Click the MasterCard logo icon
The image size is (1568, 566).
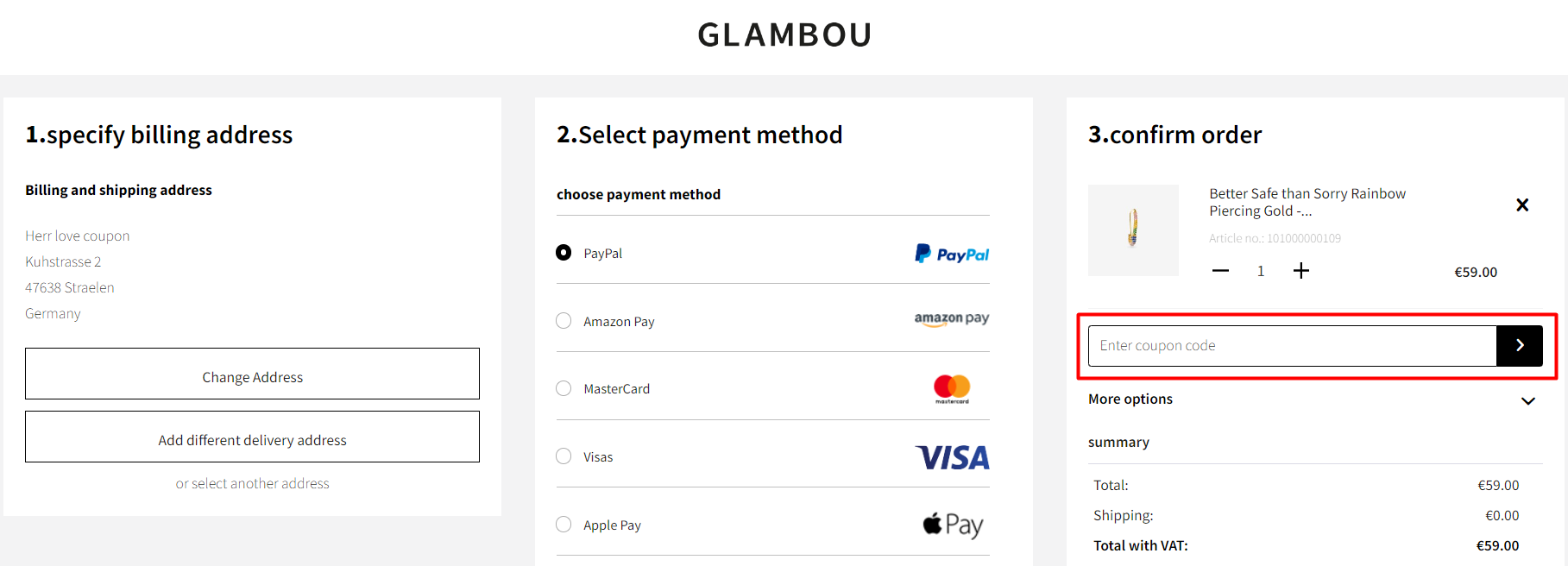(x=952, y=389)
